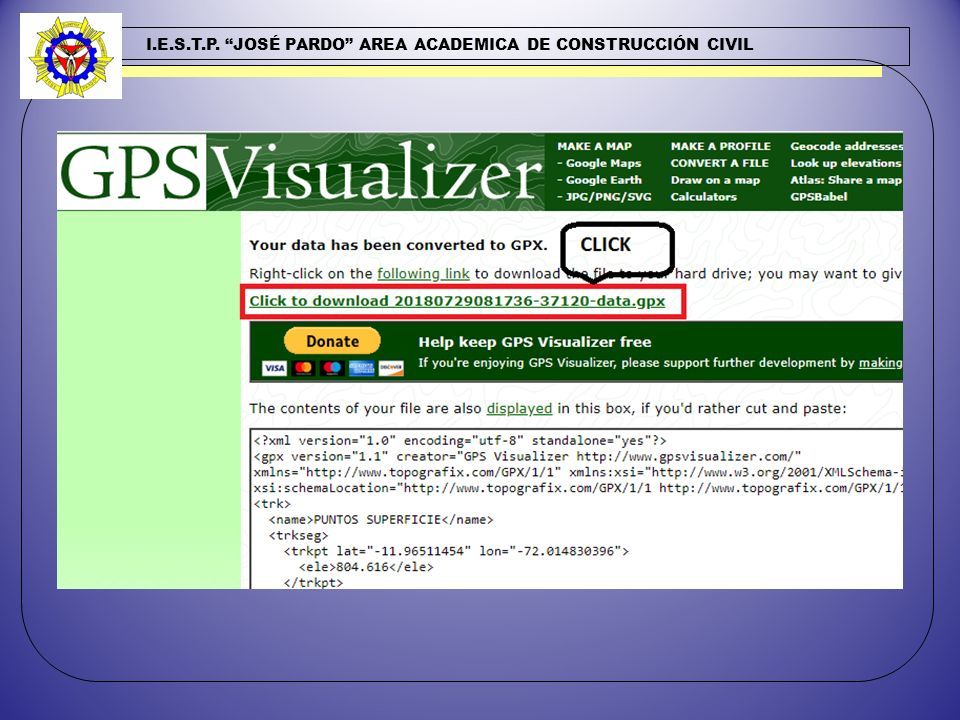This screenshot has width=960, height=720.
Task: Click the 'making' donation link
Action: click(880, 362)
